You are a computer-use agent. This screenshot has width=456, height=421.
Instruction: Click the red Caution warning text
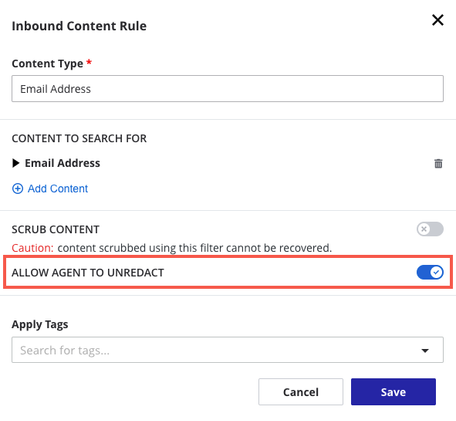pos(32,248)
